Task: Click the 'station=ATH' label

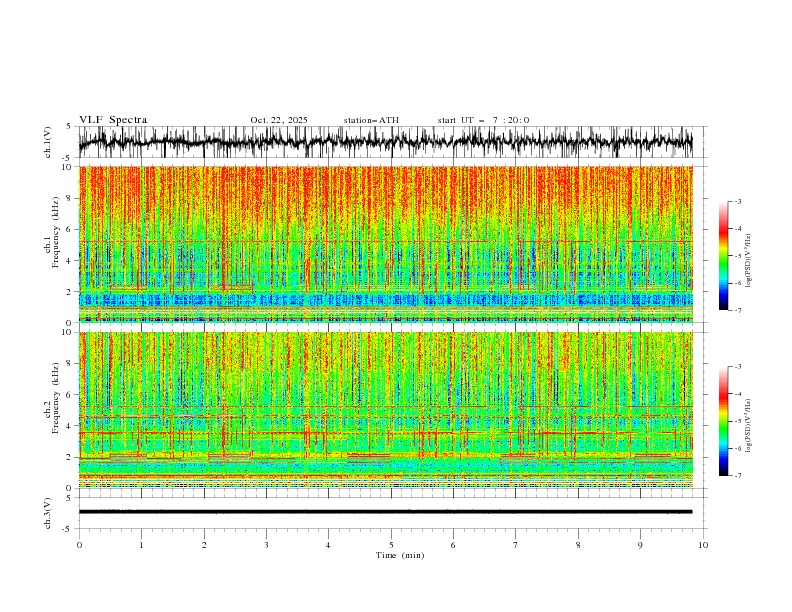Action: [371, 120]
